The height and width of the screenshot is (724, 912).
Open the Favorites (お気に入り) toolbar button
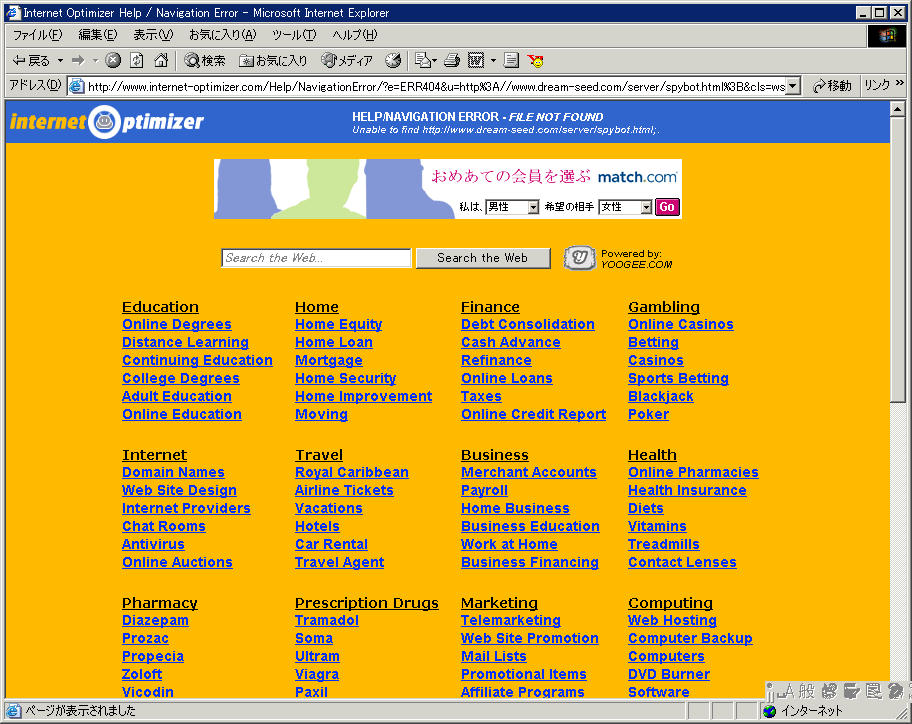coord(273,60)
